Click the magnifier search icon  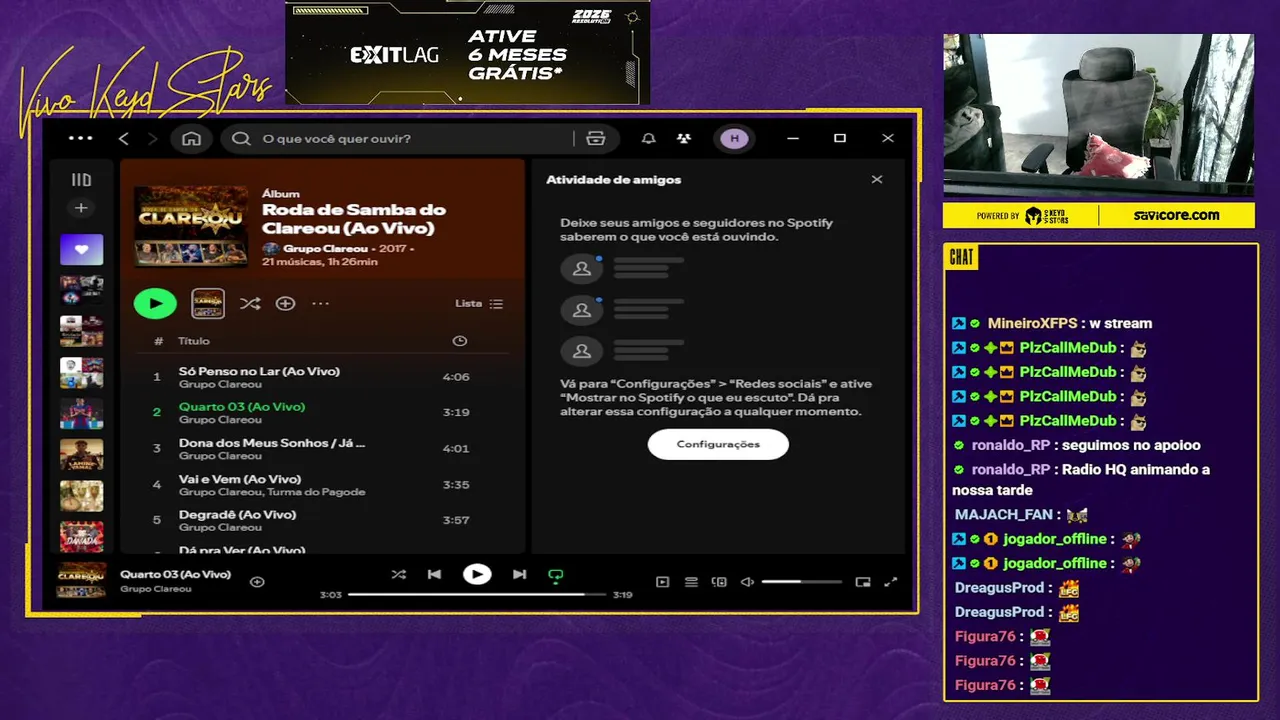click(x=241, y=139)
